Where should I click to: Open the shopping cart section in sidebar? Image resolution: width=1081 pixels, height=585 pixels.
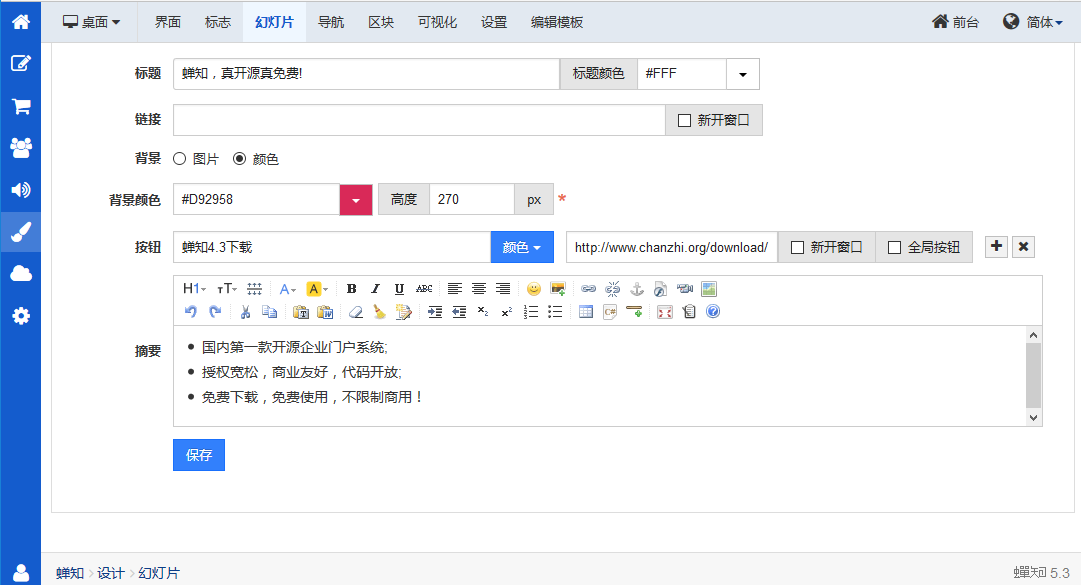pyautogui.click(x=20, y=105)
